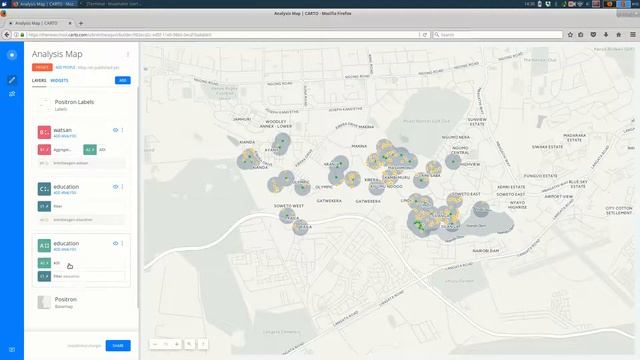Click ADD ANALYSIS under middle education layer

[65, 193]
